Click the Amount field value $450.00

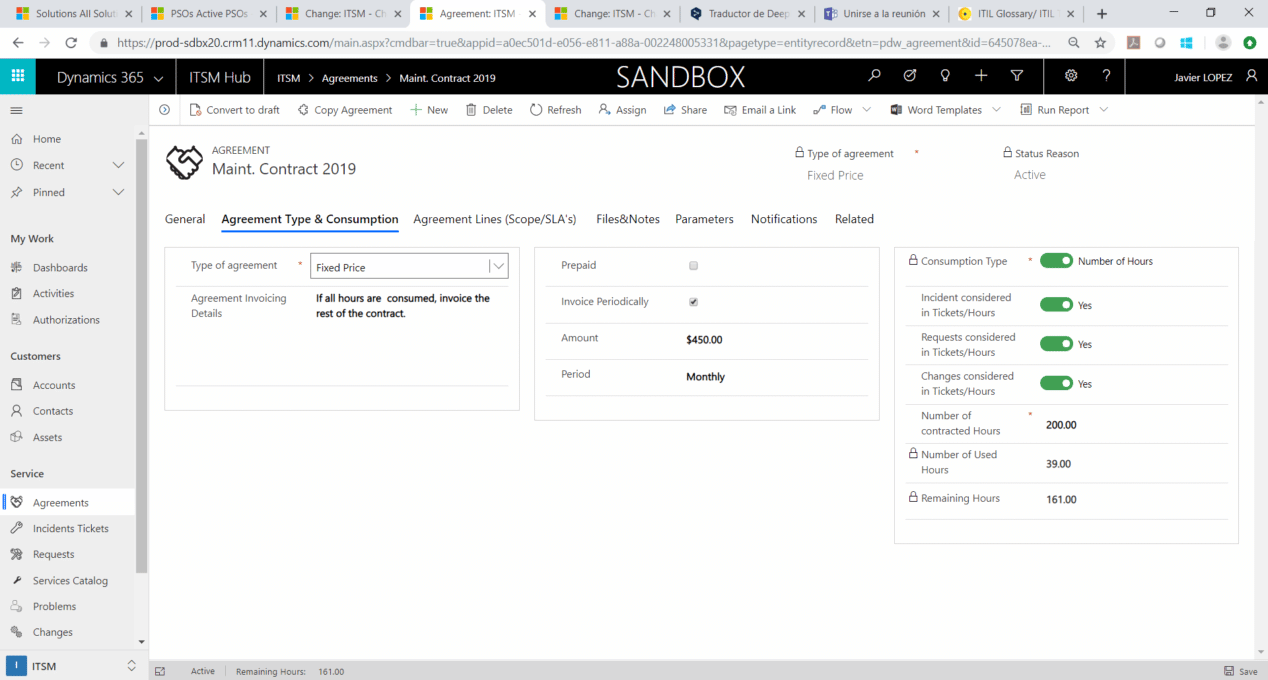coord(704,340)
